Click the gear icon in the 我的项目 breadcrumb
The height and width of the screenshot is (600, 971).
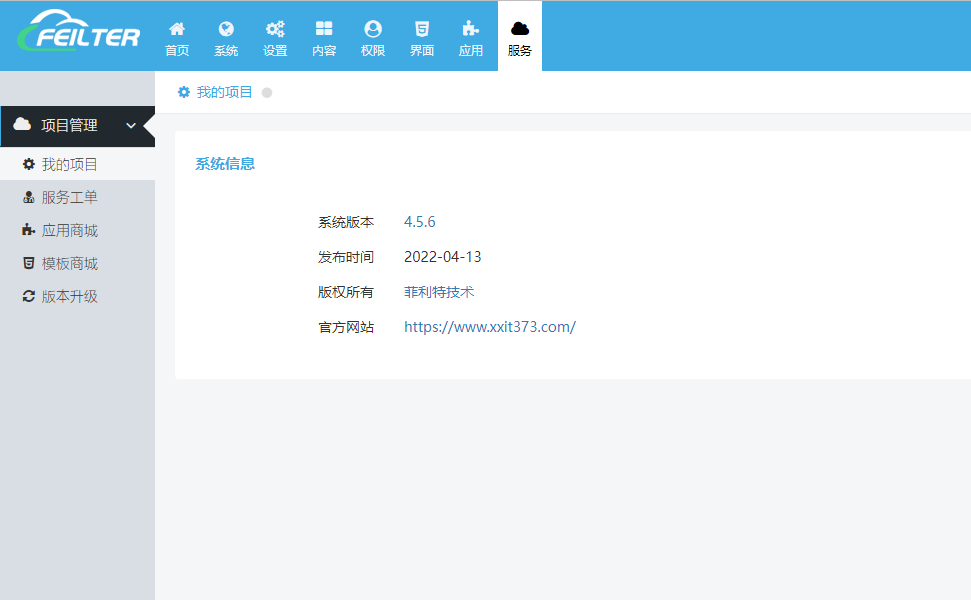point(184,92)
